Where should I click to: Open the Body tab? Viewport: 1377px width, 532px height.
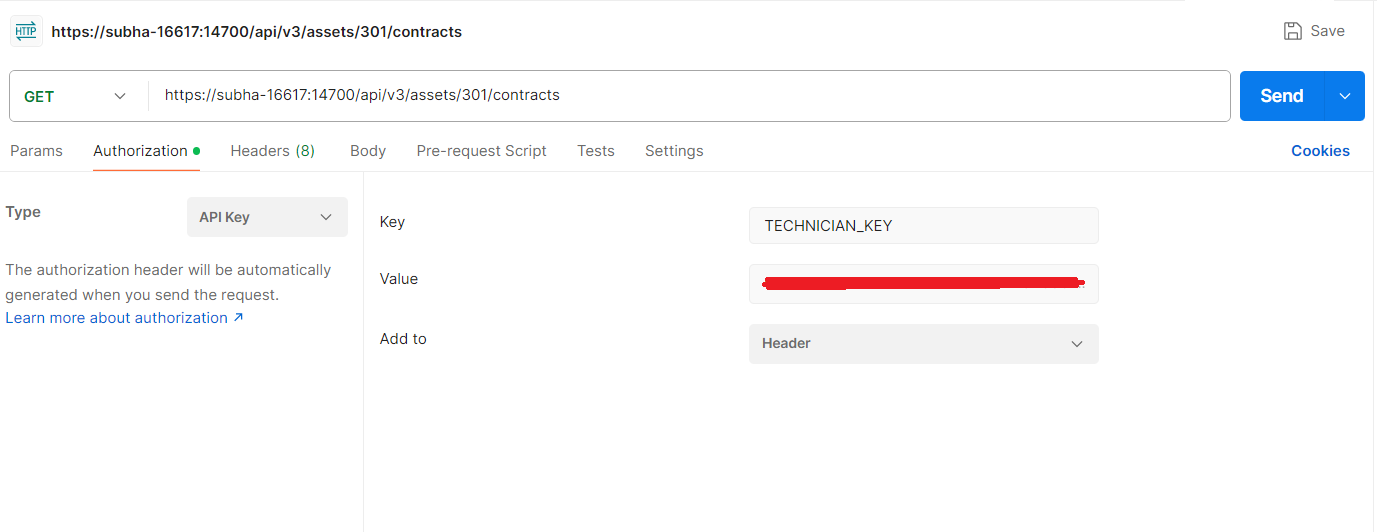coord(368,151)
